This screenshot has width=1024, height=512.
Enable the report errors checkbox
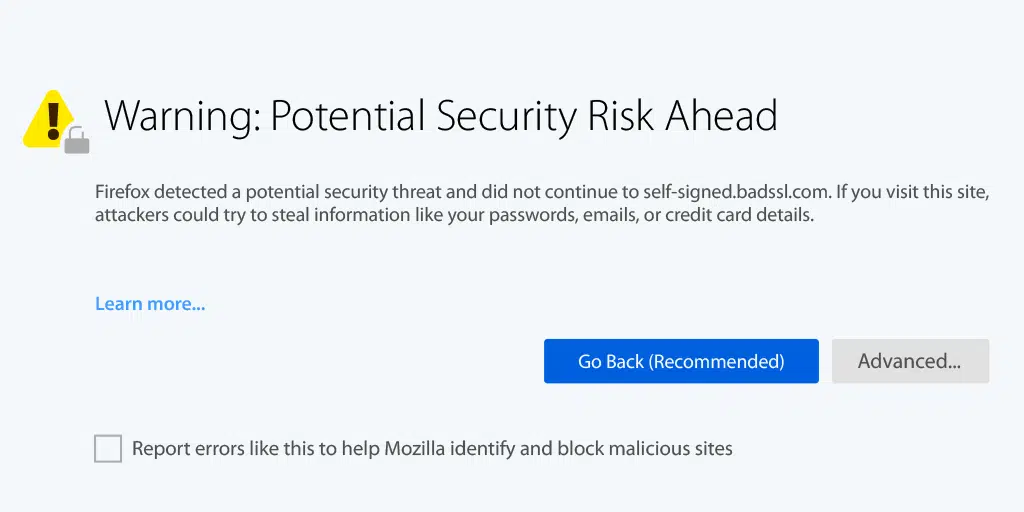(108, 449)
